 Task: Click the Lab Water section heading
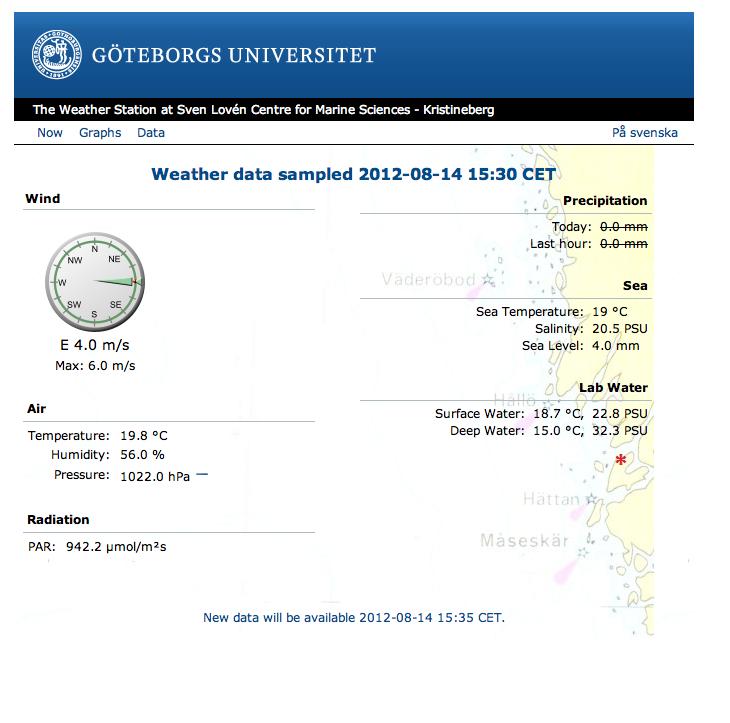point(613,388)
